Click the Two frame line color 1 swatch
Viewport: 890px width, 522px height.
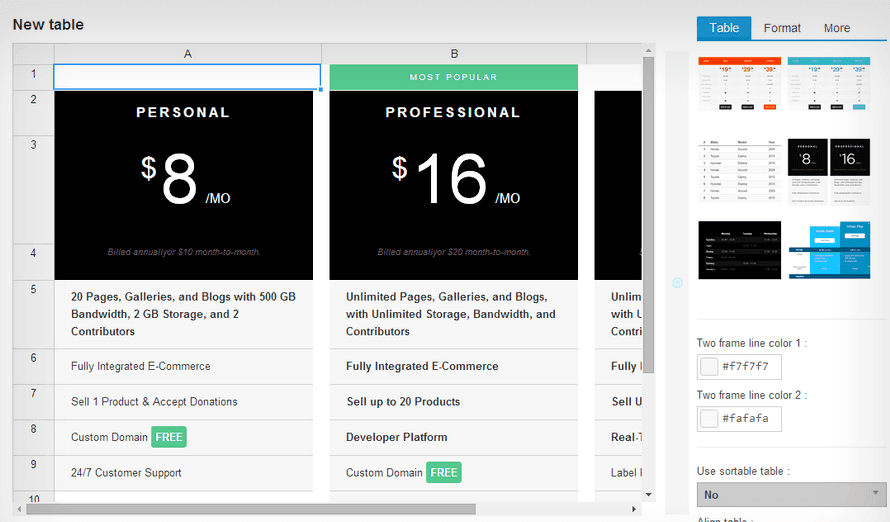[709, 366]
